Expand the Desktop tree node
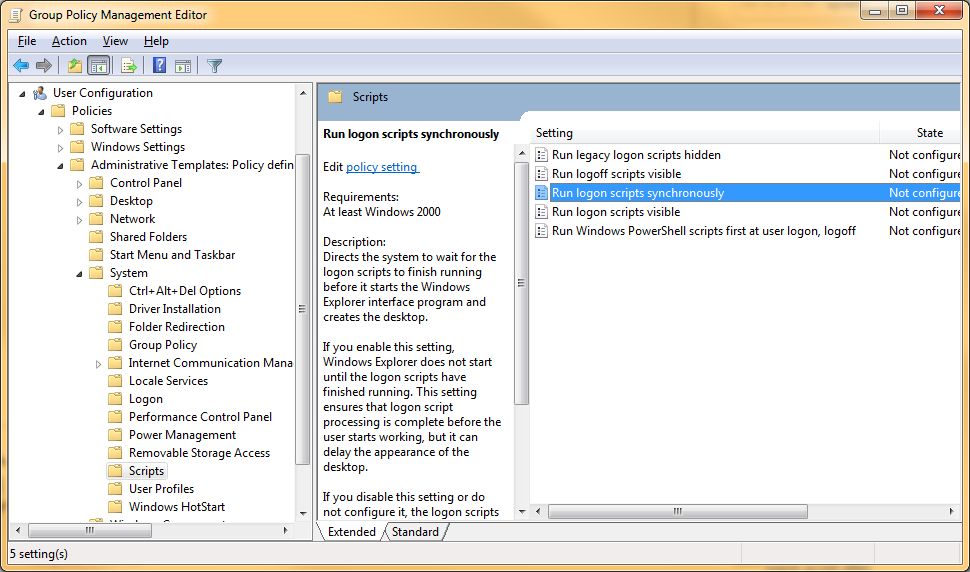The width and height of the screenshot is (970, 572). point(79,202)
